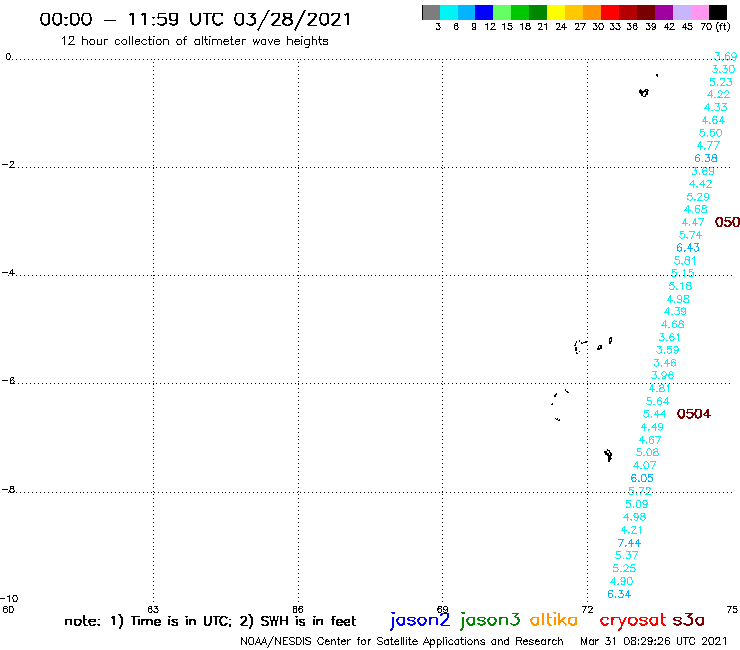This screenshot has height=650, width=740.
Task: Click the wave height value 3.46
Action: (x=664, y=363)
